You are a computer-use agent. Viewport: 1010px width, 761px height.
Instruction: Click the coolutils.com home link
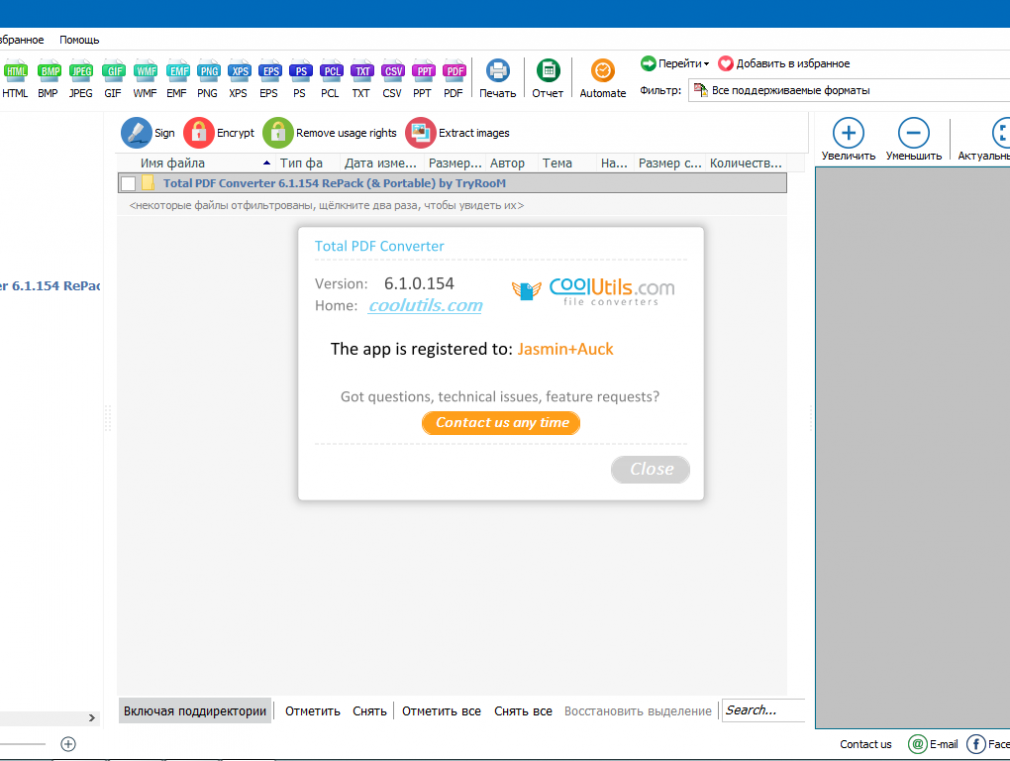tap(425, 305)
